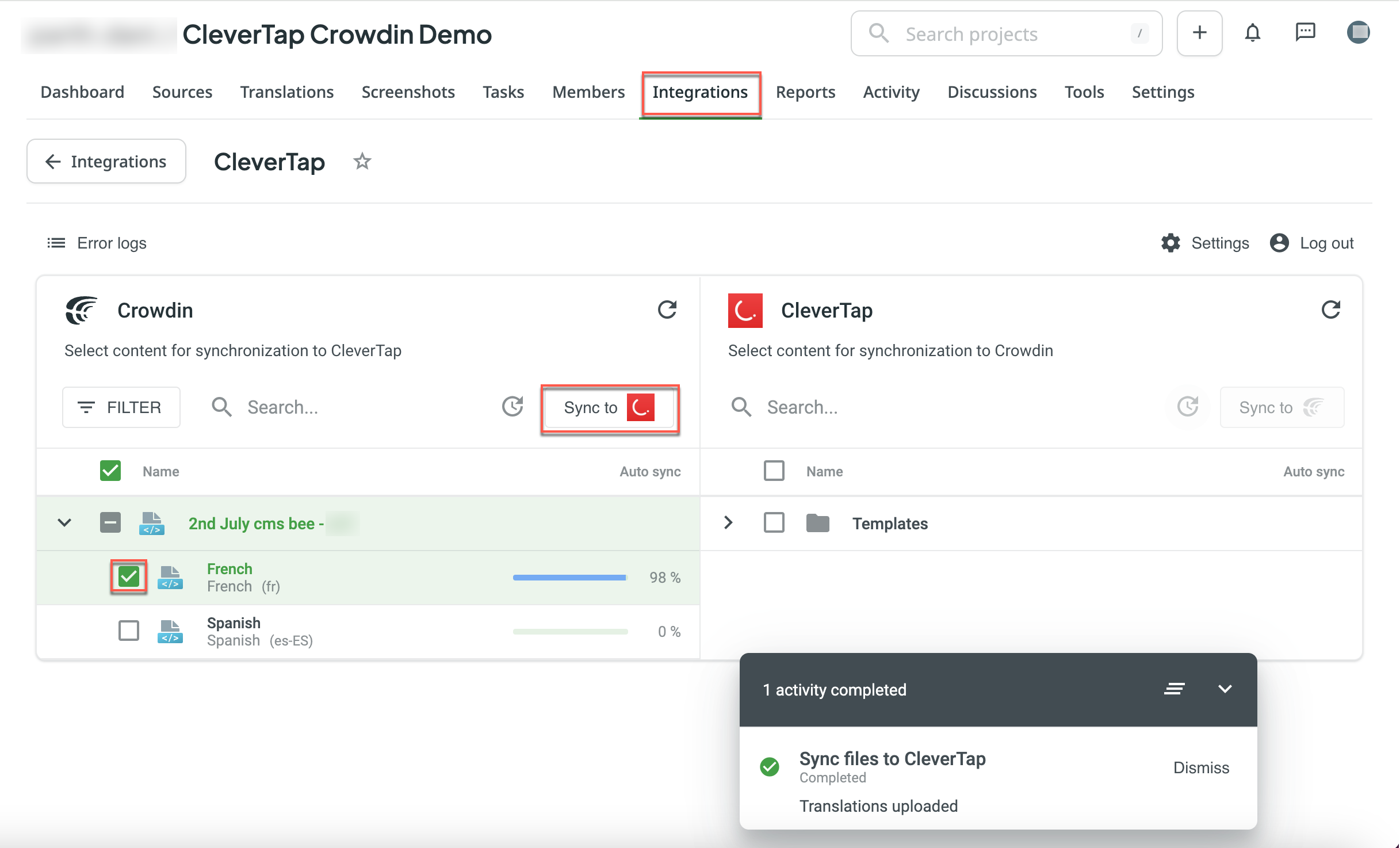Open the Screenshots tab
Viewport: 1400px width, 848px height.
408,92
